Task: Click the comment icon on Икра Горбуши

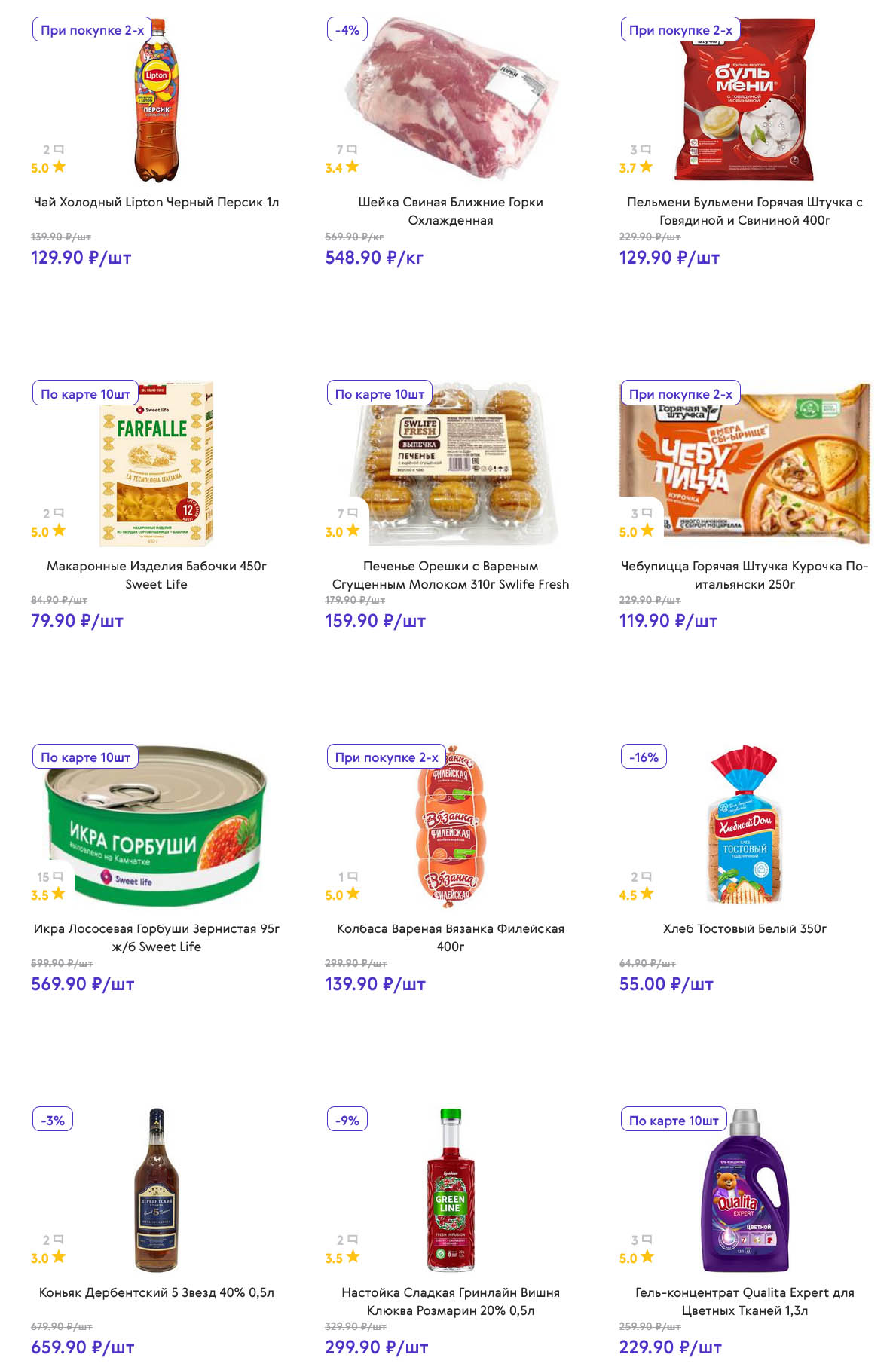Action: 58,876
